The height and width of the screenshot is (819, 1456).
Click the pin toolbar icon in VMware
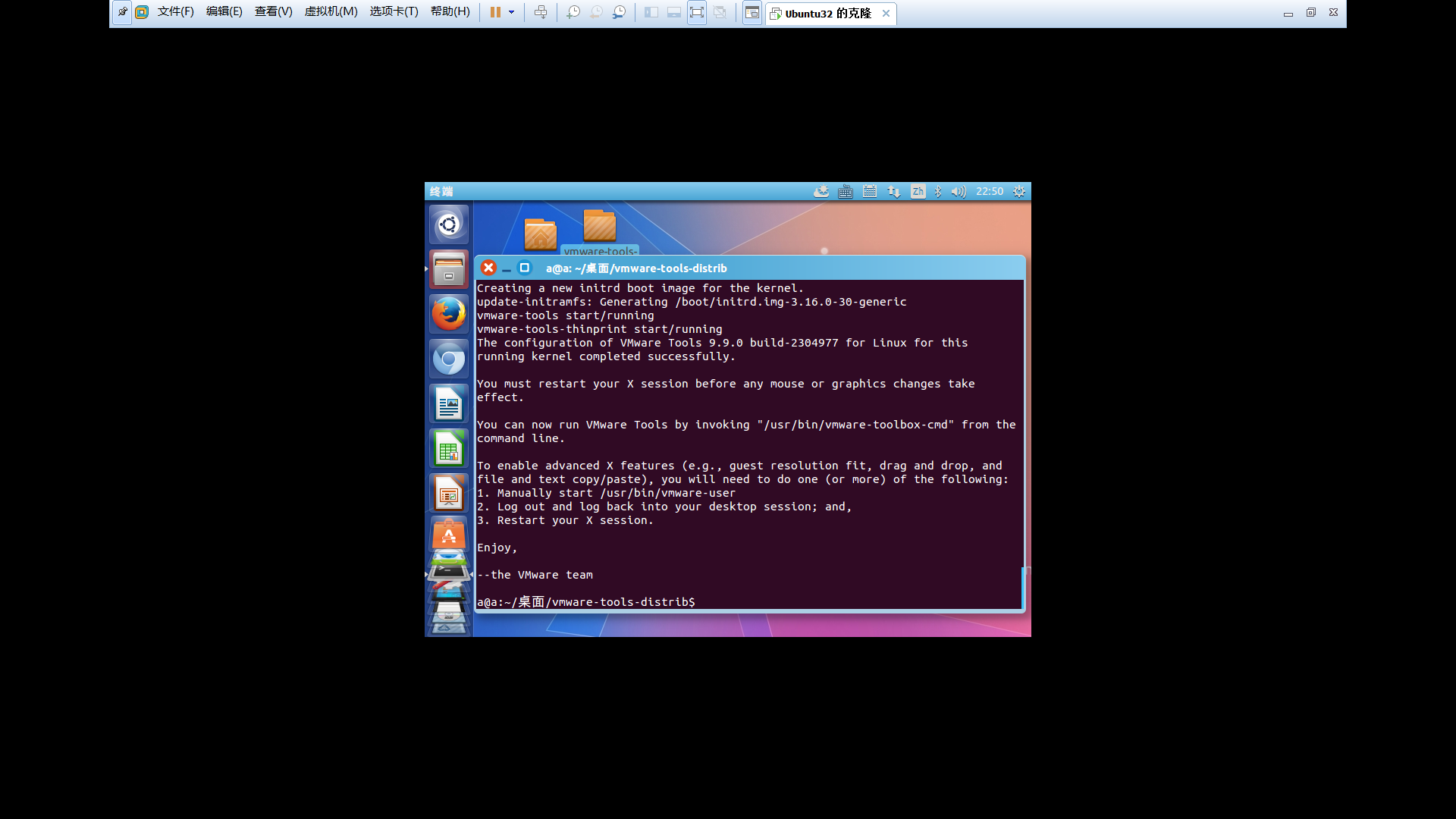click(x=122, y=12)
